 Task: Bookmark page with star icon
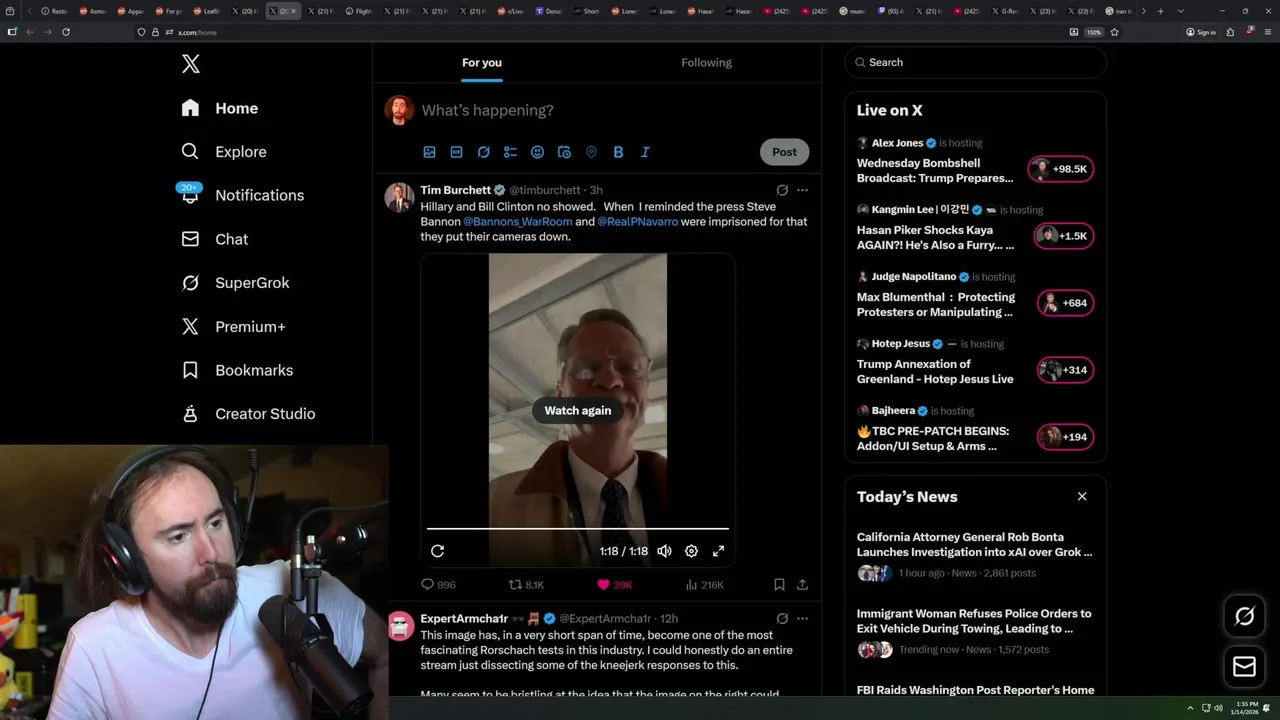[x=1114, y=32]
